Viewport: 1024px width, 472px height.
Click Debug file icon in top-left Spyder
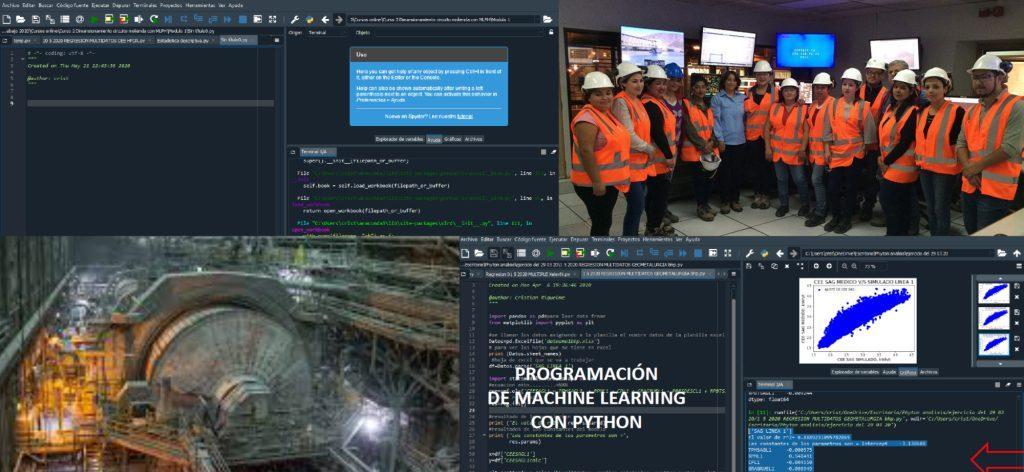(168, 19)
